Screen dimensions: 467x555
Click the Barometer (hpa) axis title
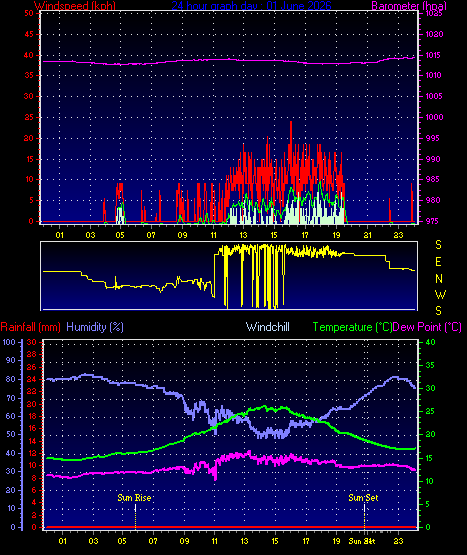[x=409, y=6]
